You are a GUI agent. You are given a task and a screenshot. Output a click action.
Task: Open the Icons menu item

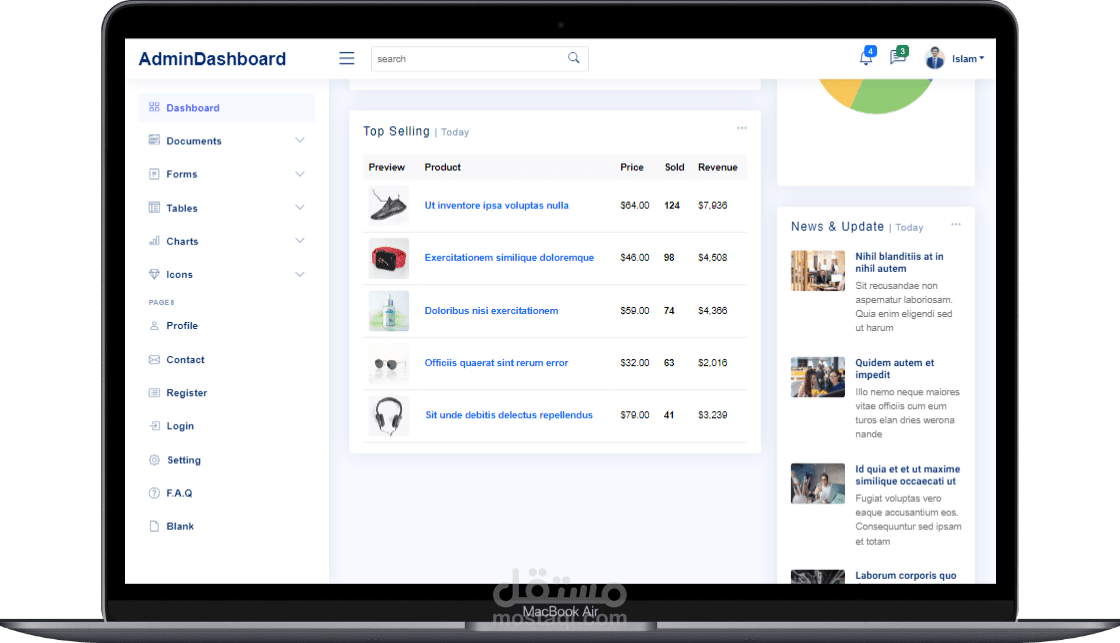tap(227, 274)
